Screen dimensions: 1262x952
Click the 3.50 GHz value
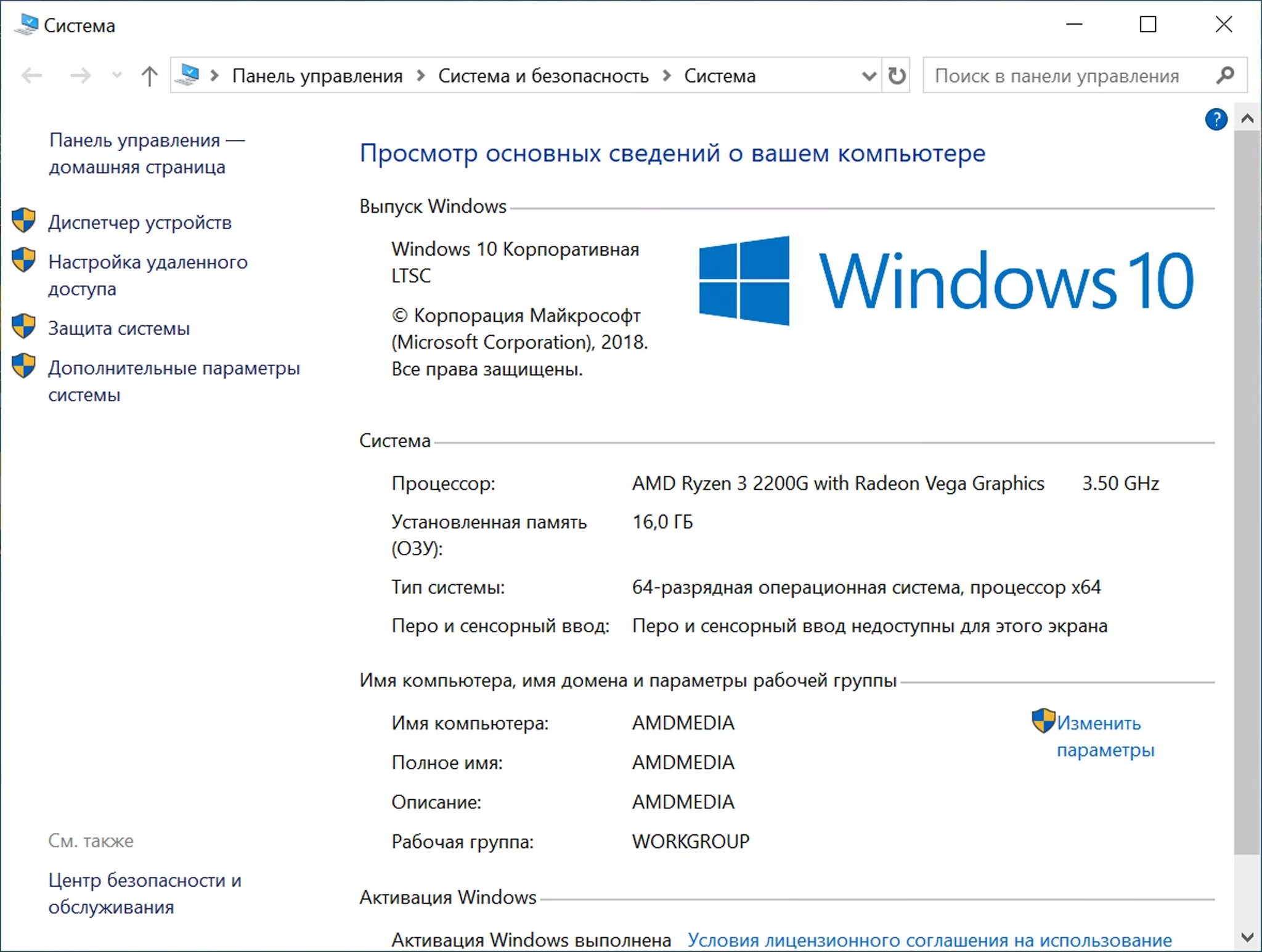[x=1120, y=483]
